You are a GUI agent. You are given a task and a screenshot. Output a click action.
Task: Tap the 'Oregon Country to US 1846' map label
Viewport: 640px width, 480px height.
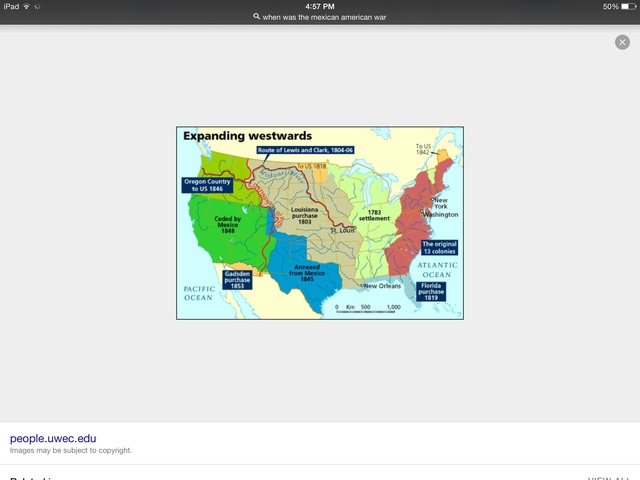click(207, 185)
